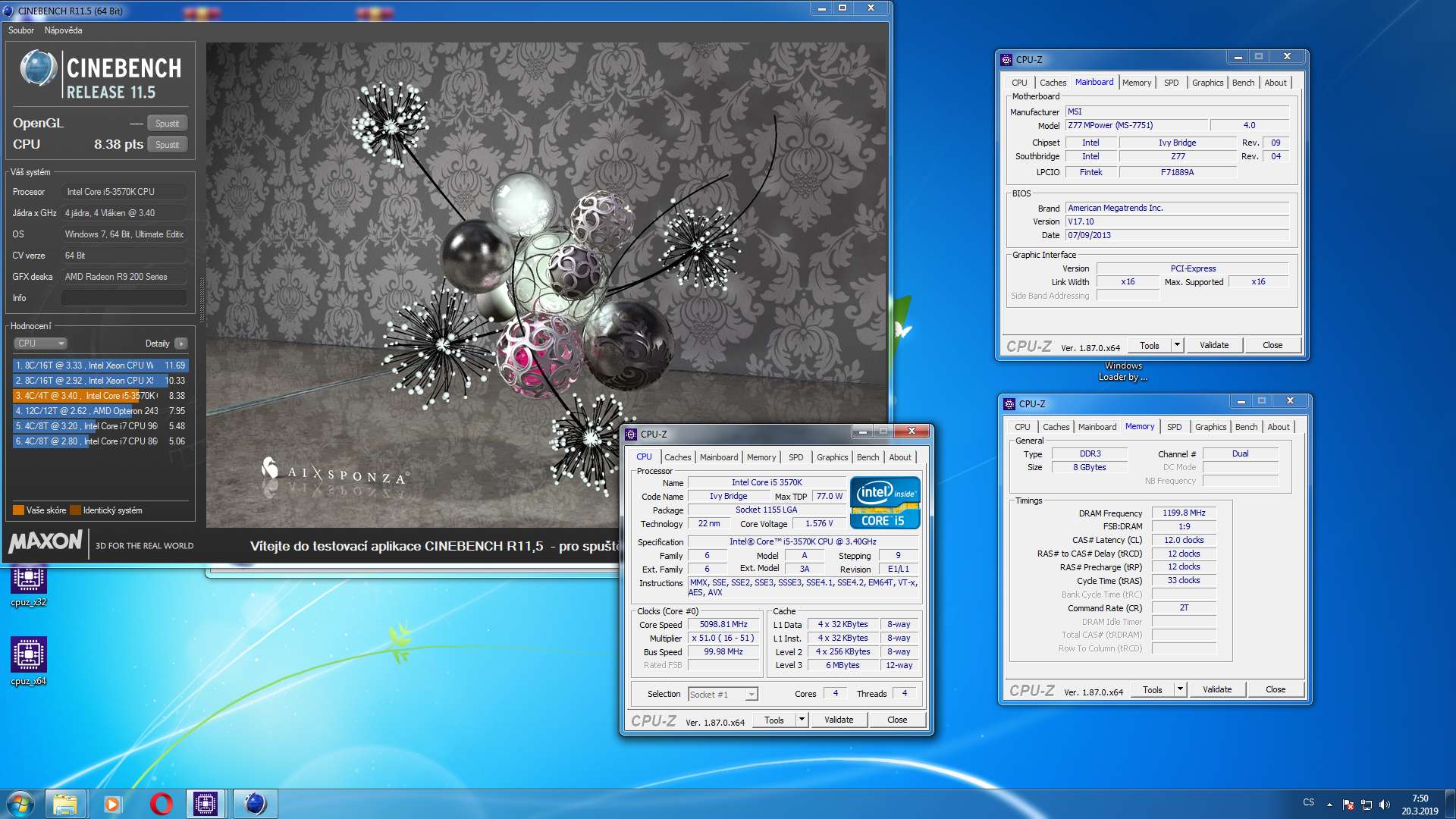The height and width of the screenshot is (819, 1456).
Task: Switch to the CPU-Z taskbar button
Action: tap(206, 804)
